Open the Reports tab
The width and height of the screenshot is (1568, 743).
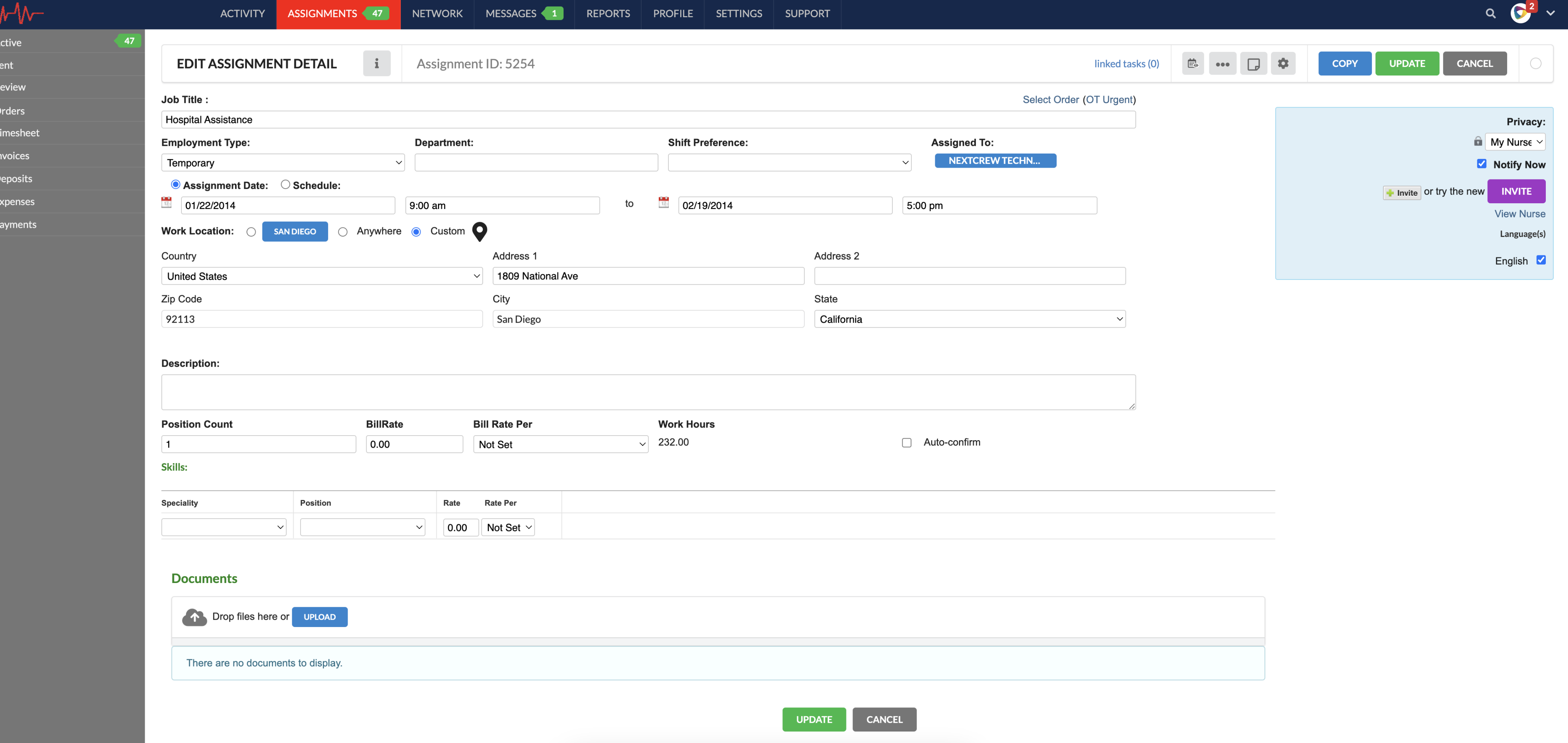(608, 13)
